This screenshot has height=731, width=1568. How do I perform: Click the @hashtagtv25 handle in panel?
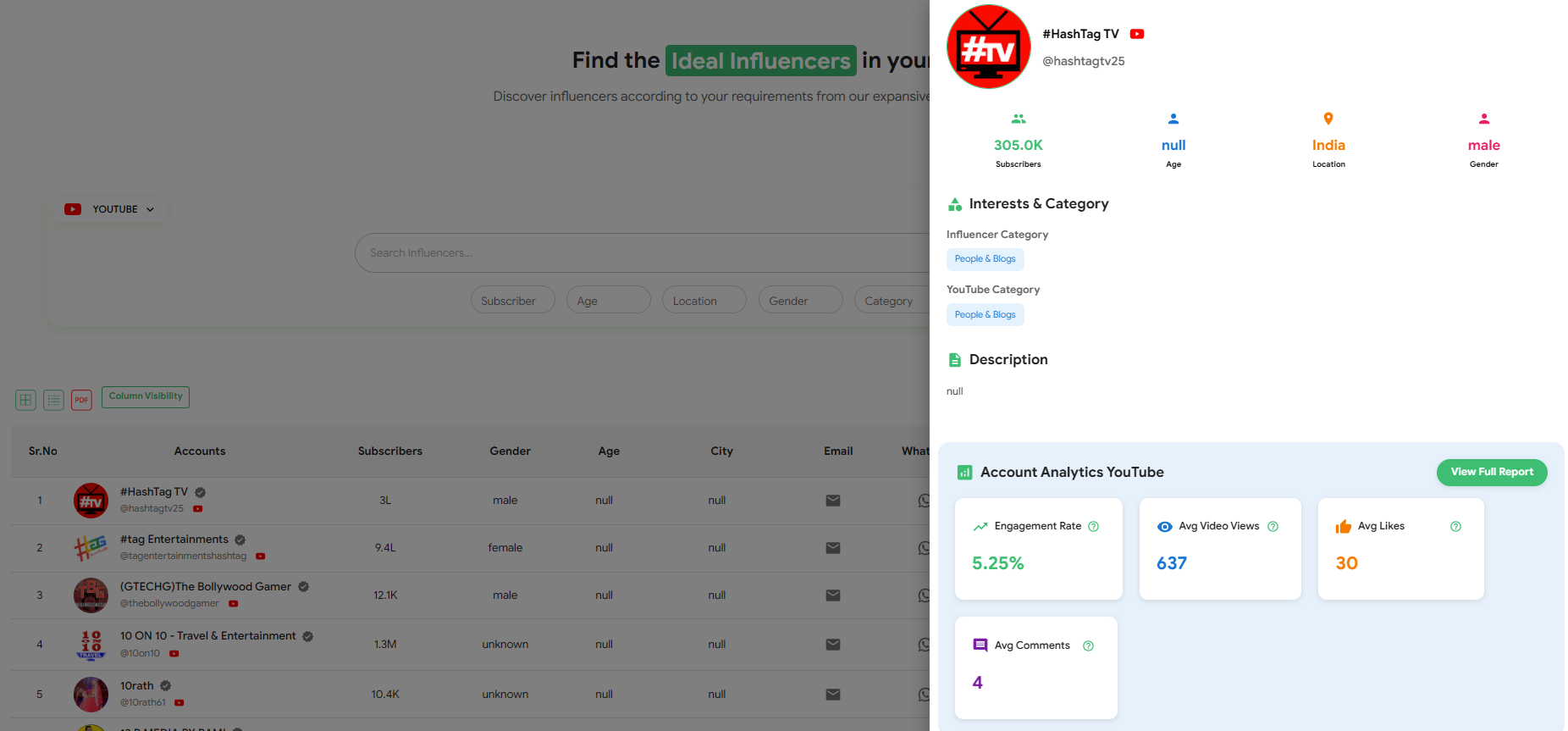pos(1084,61)
